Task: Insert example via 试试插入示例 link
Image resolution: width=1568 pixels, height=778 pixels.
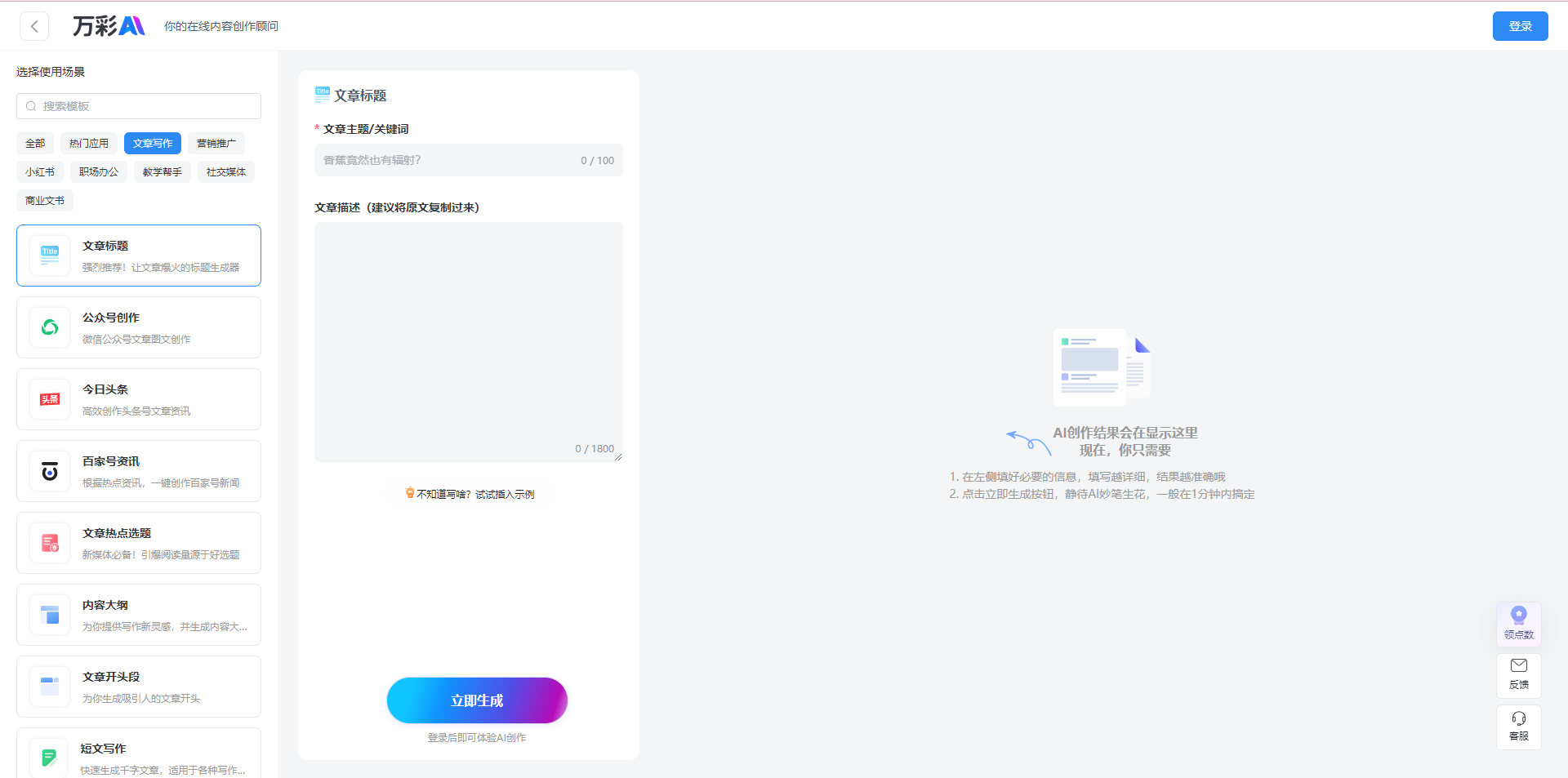Action: click(468, 493)
